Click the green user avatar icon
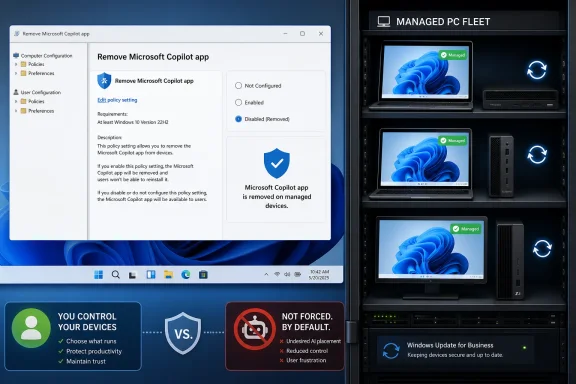Viewport: 576px width, 384px height. (31, 328)
